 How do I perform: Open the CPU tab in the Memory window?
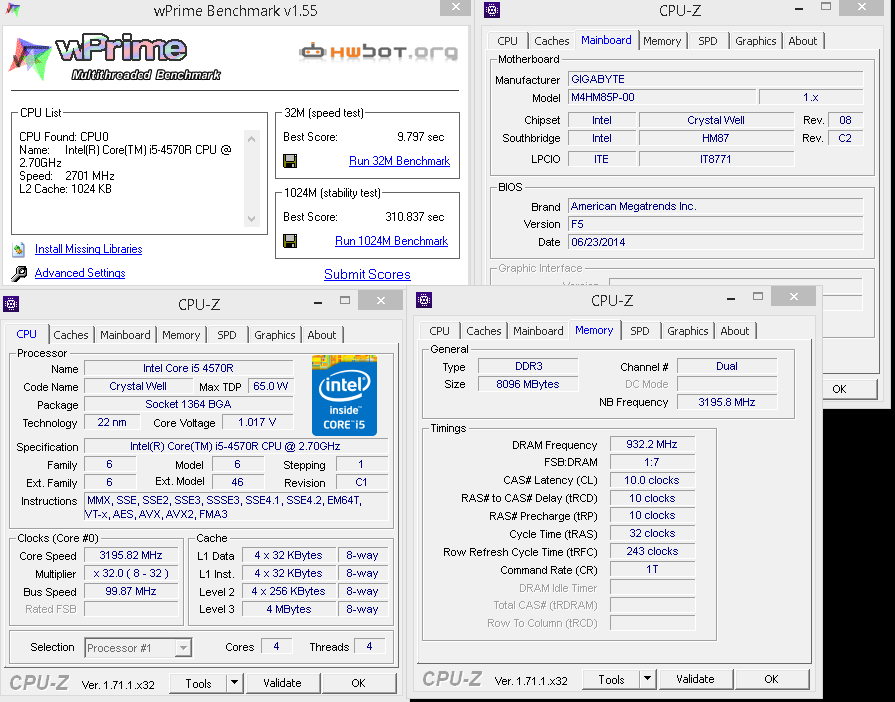pyautogui.click(x=439, y=331)
